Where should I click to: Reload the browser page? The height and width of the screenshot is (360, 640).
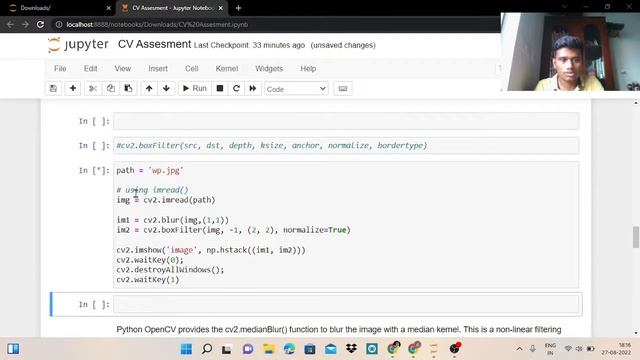pyautogui.click(x=40, y=24)
